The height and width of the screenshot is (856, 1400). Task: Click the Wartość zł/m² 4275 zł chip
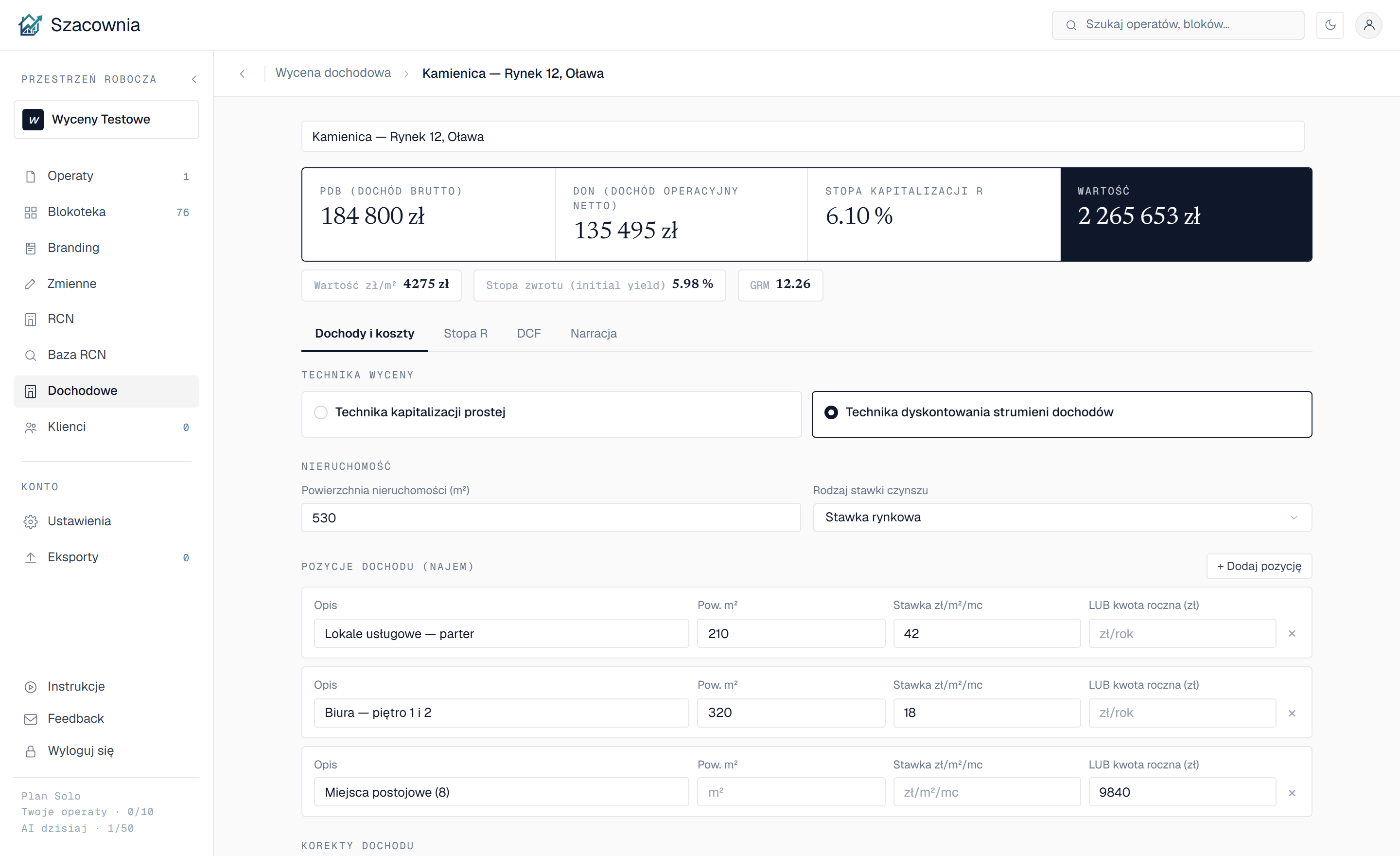click(381, 285)
